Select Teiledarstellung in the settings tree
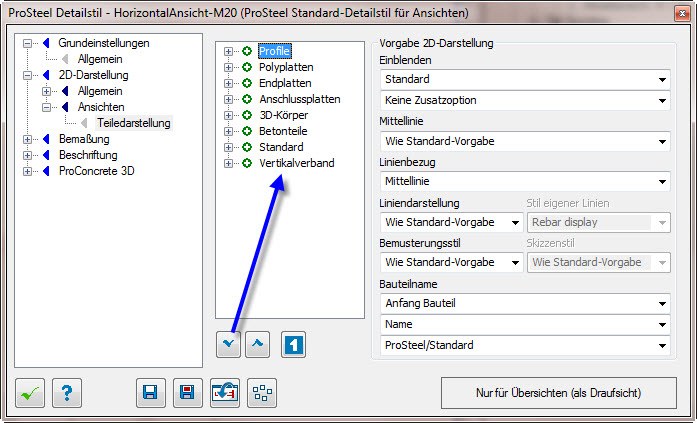The height and width of the screenshot is (423, 697). pos(134,123)
